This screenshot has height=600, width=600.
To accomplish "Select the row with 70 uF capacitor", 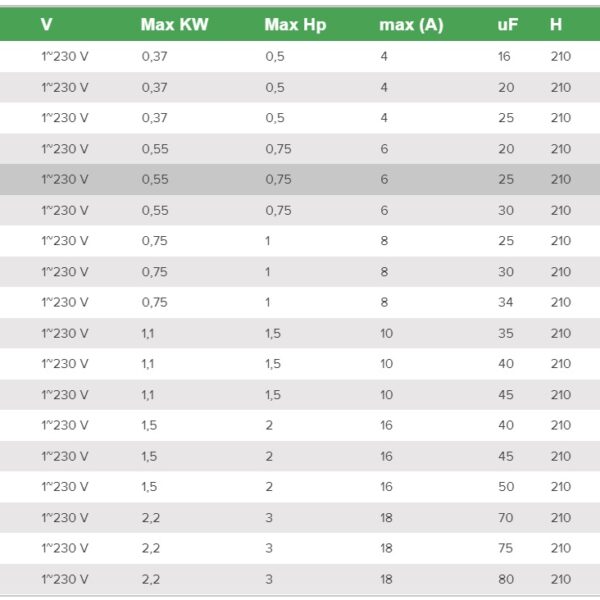I will tap(300, 517).
